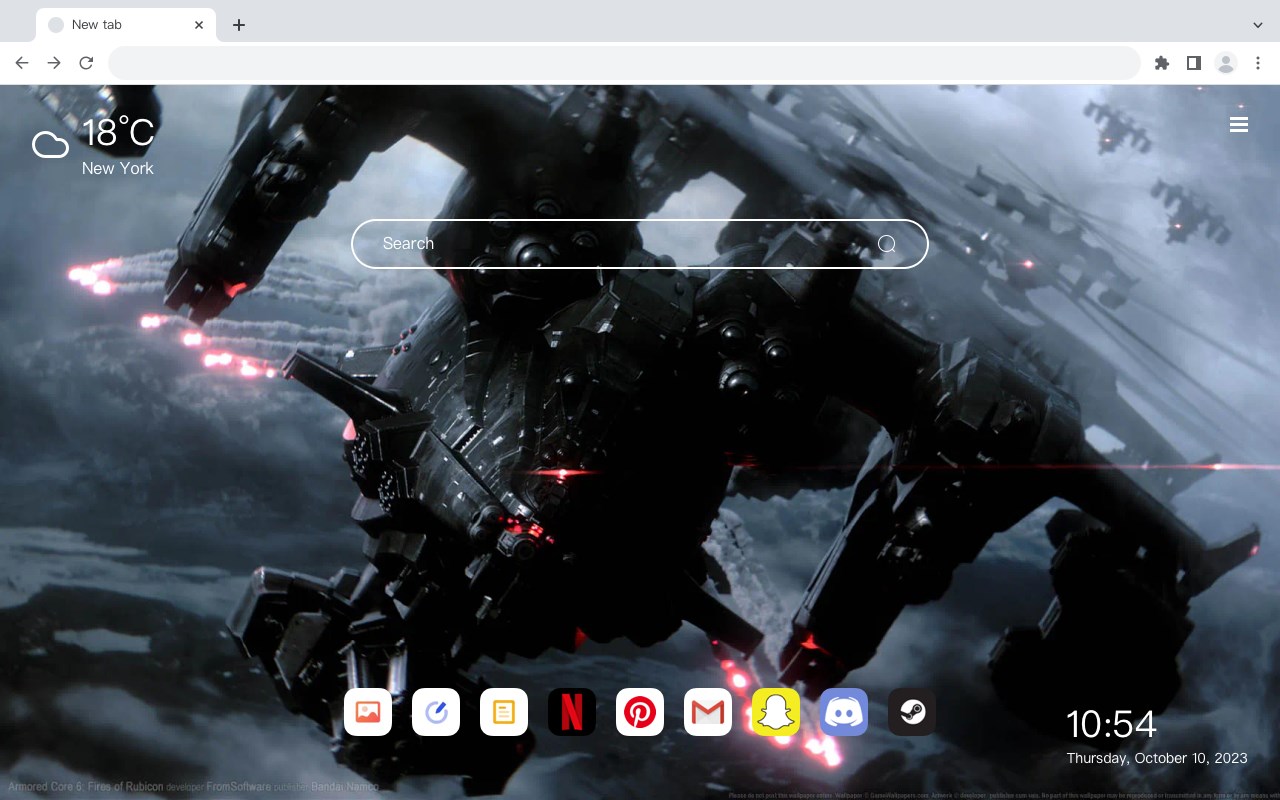Open the Discord shortcut

click(844, 712)
